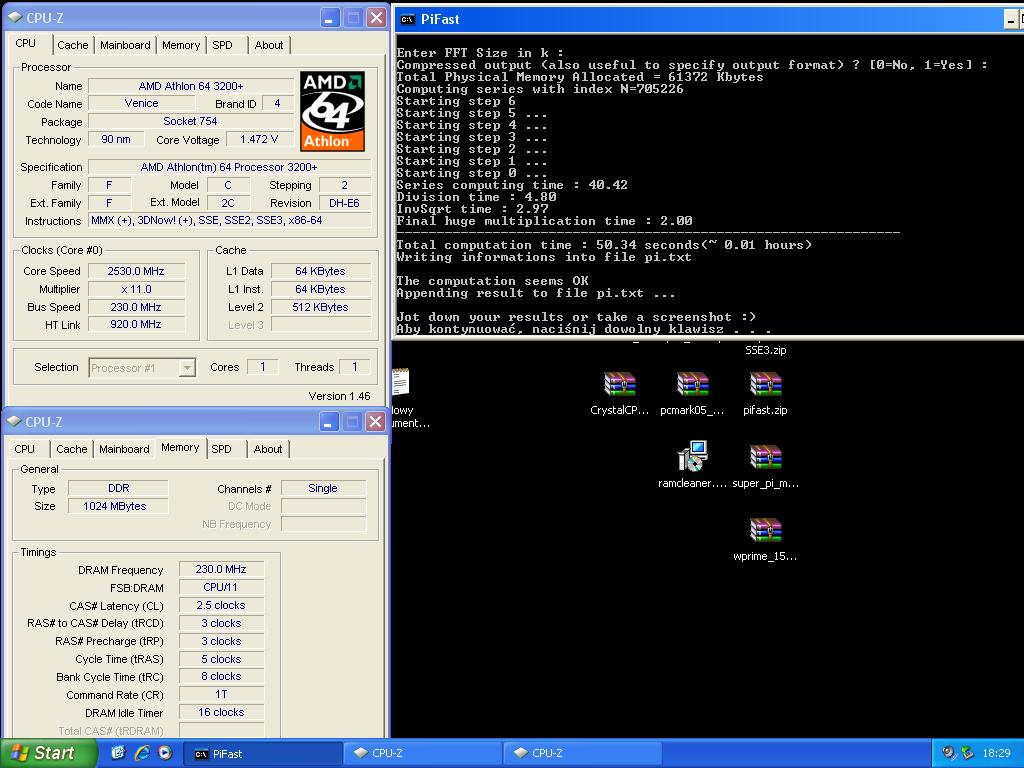Click the Total computation time line in PiFast
This screenshot has height=768, width=1024.
604,245
